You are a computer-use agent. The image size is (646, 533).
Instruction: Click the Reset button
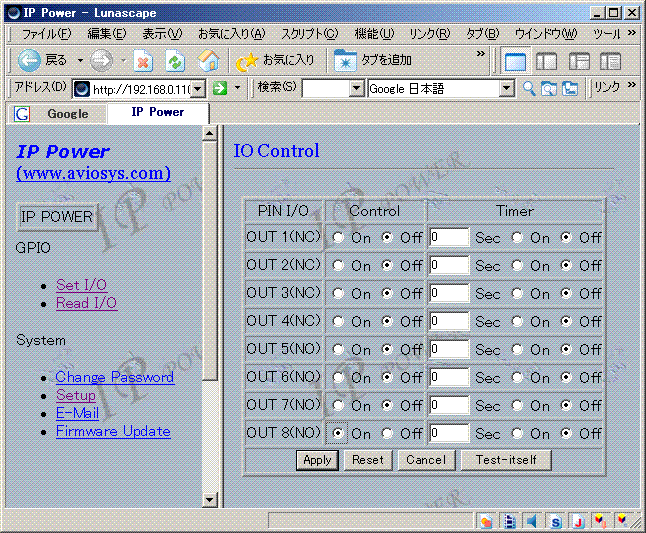click(368, 460)
